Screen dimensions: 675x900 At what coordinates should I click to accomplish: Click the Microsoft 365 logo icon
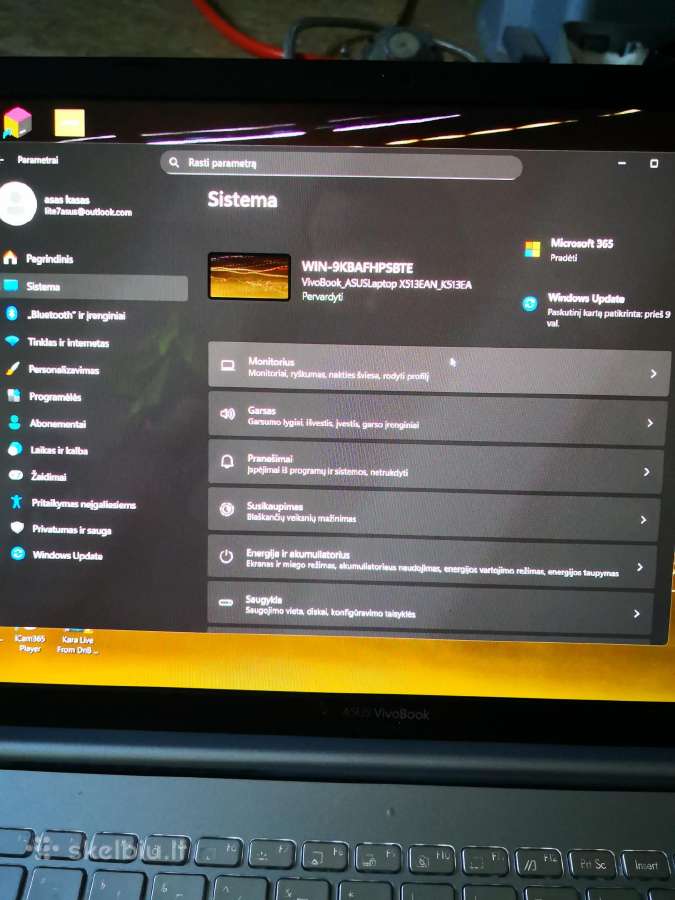[x=532, y=249]
